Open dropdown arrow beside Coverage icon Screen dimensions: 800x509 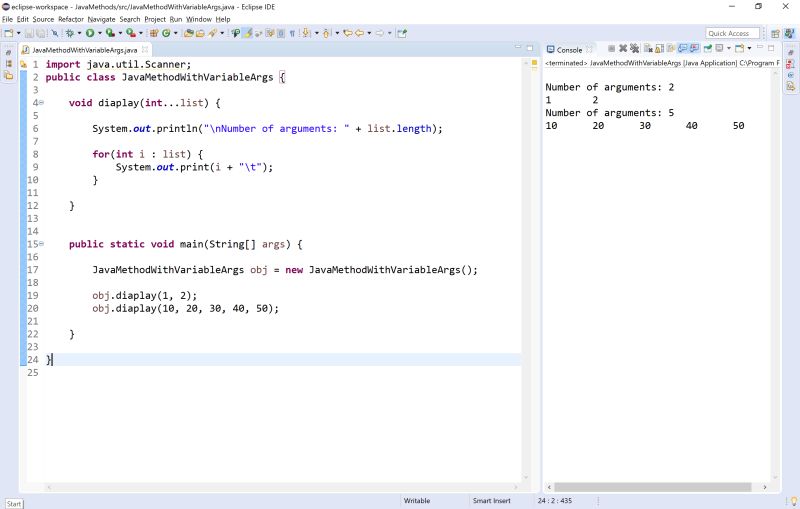coord(120,33)
